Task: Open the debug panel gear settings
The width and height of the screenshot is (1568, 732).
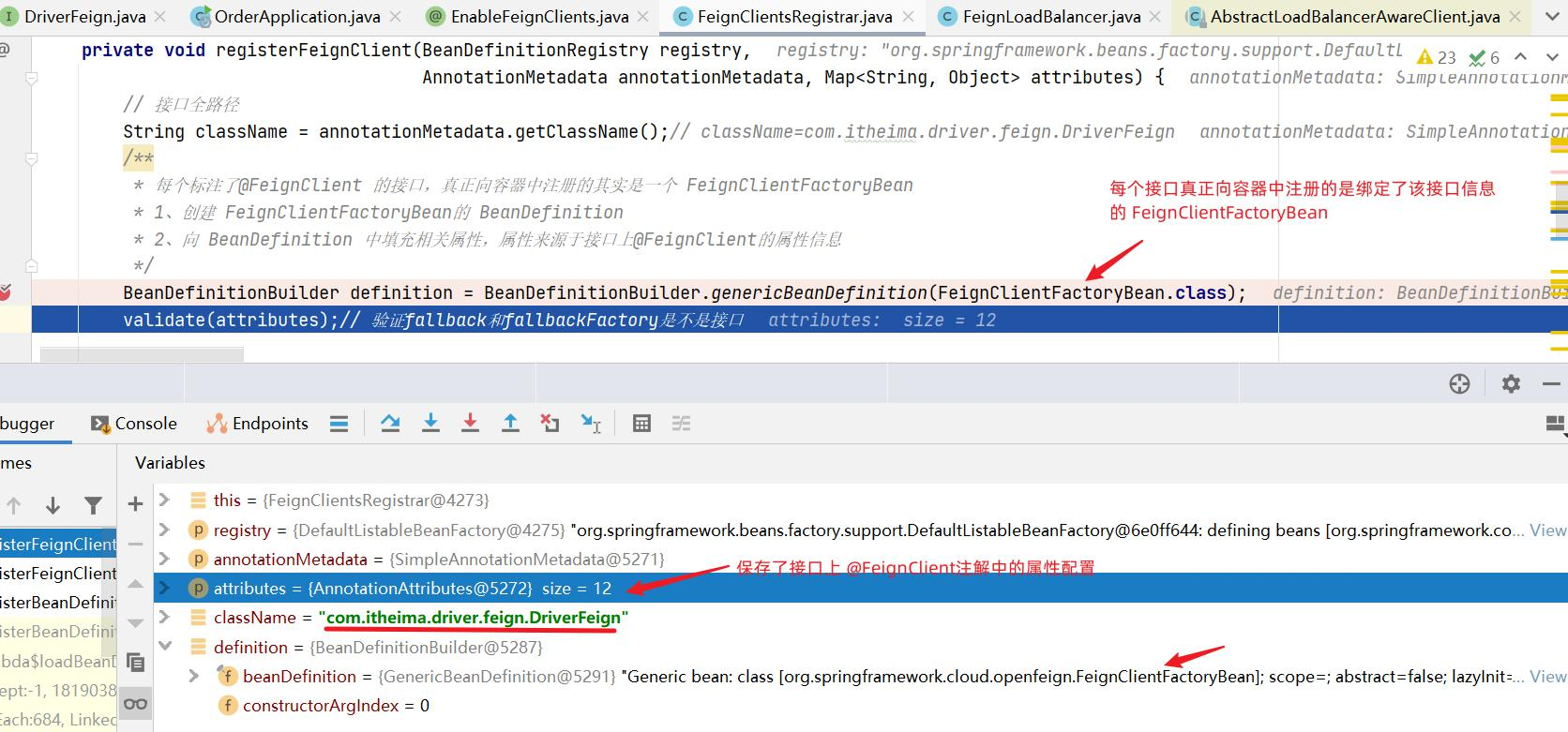Action: coord(1511,383)
